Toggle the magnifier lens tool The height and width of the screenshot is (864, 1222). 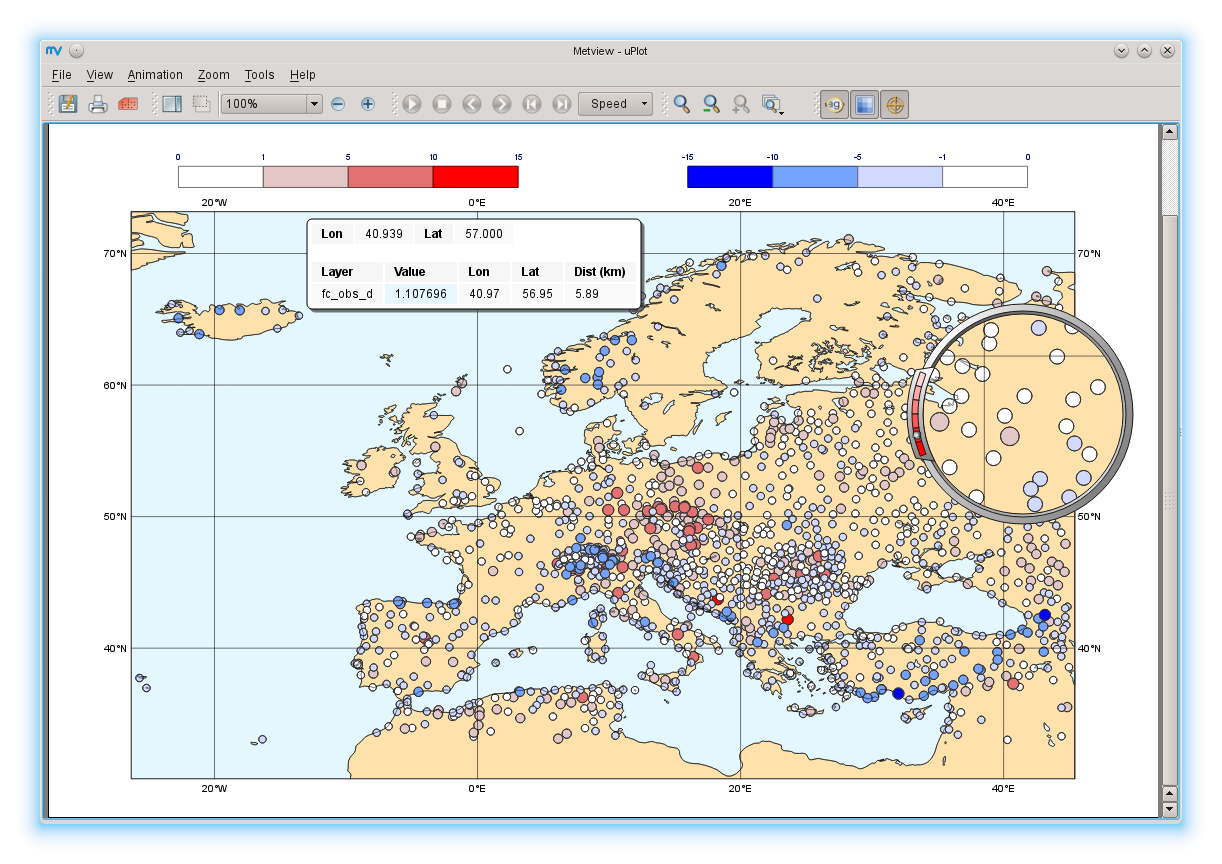834,103
